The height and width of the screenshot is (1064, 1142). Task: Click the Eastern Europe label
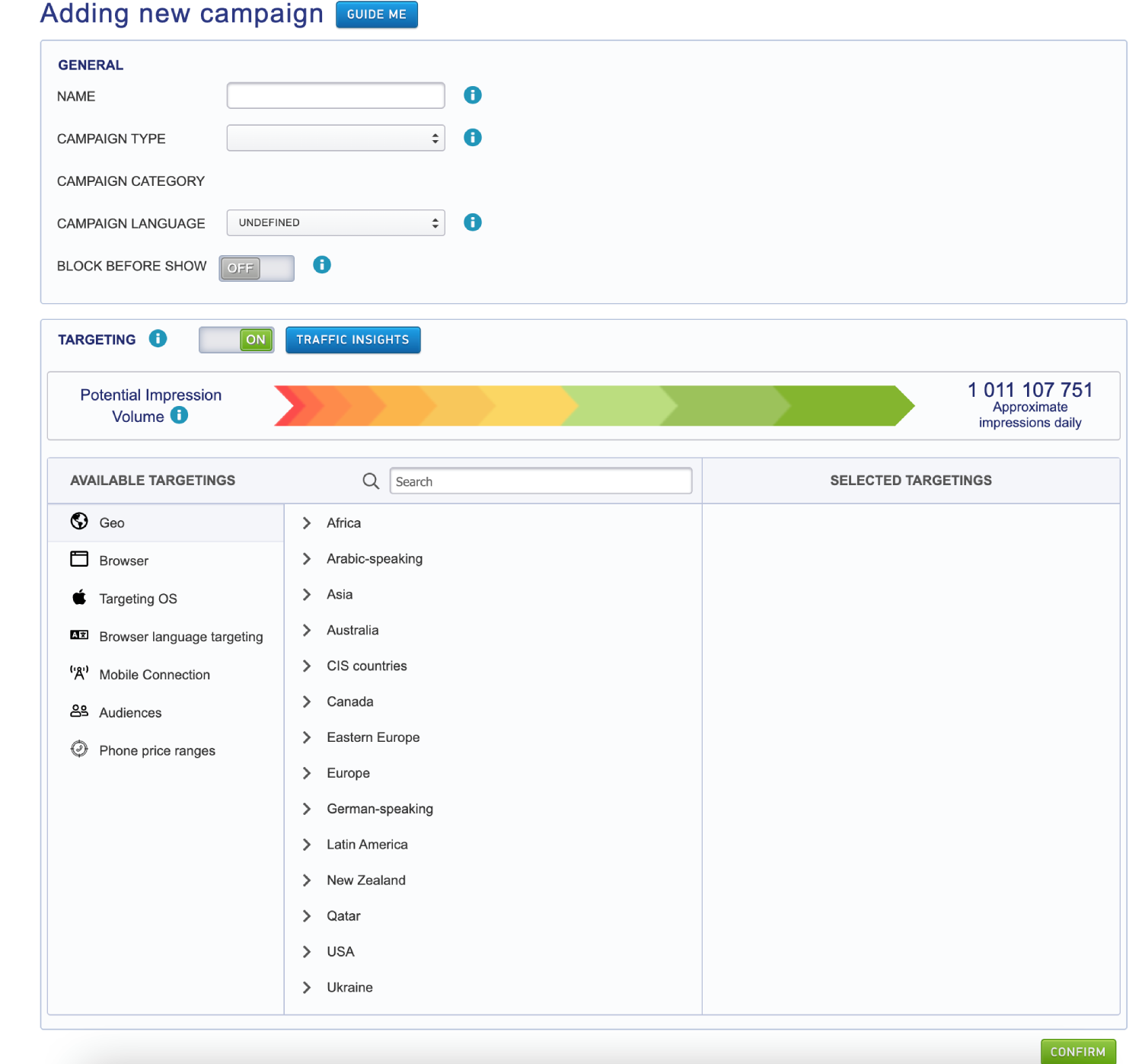click(373, 738)
